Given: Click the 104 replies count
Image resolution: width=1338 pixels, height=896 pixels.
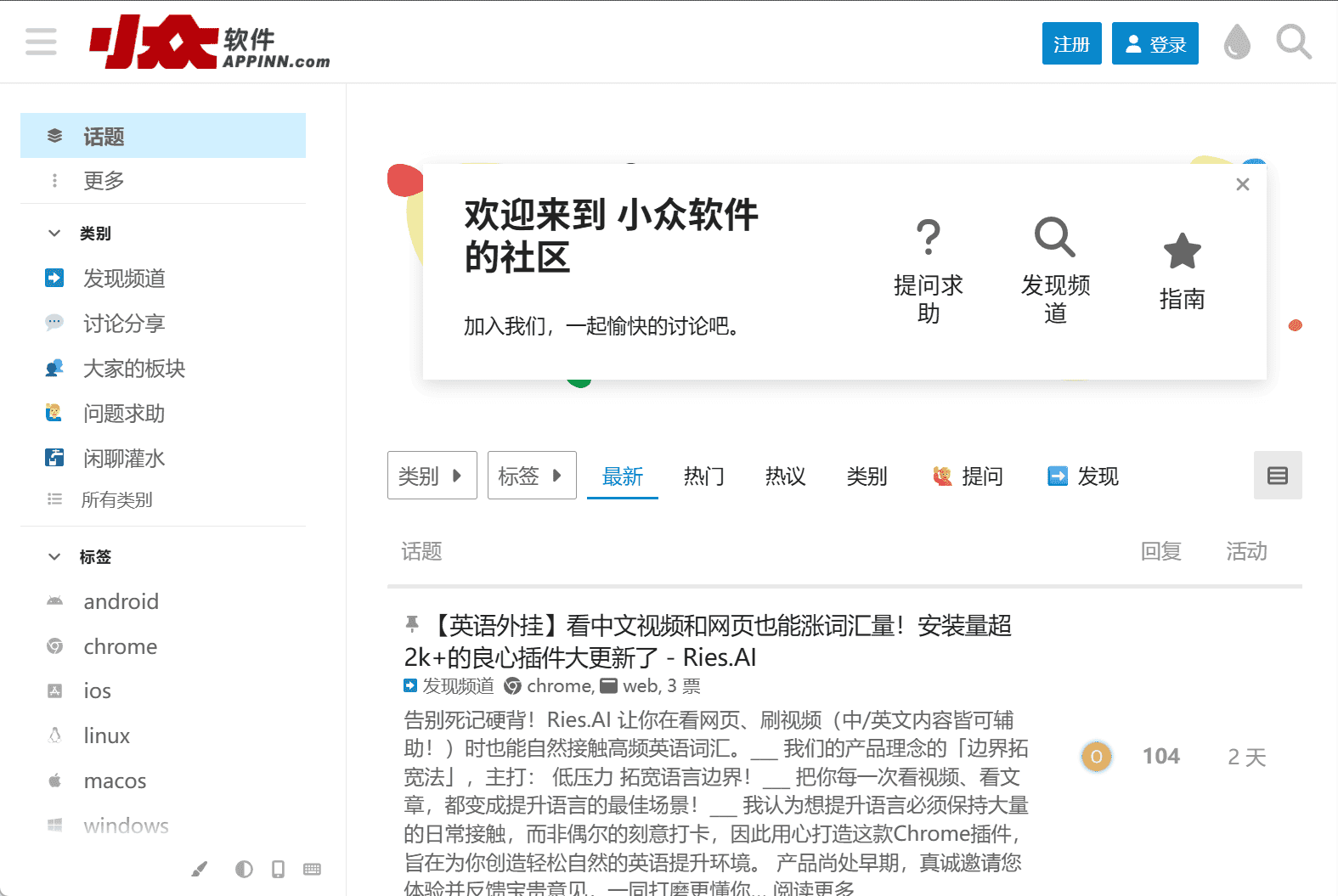Looking at the screenshot, I should tap(1160, 756).
